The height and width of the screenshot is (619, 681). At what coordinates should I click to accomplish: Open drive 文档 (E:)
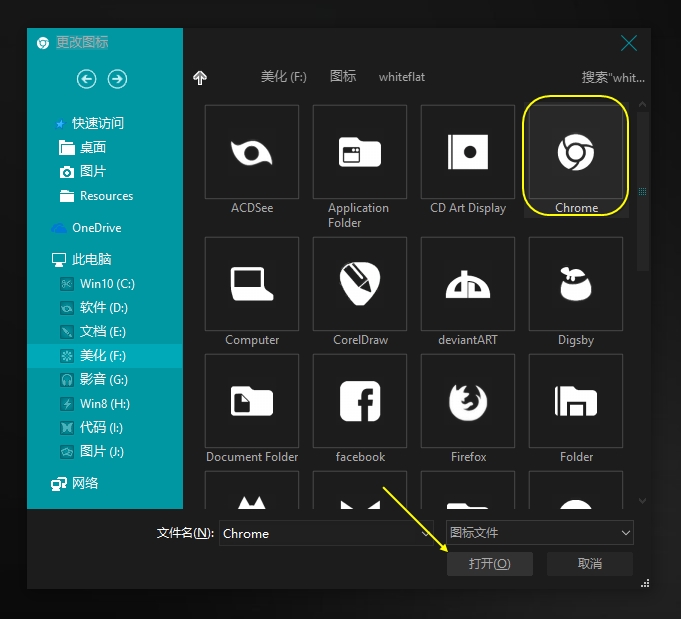(93, 332)
